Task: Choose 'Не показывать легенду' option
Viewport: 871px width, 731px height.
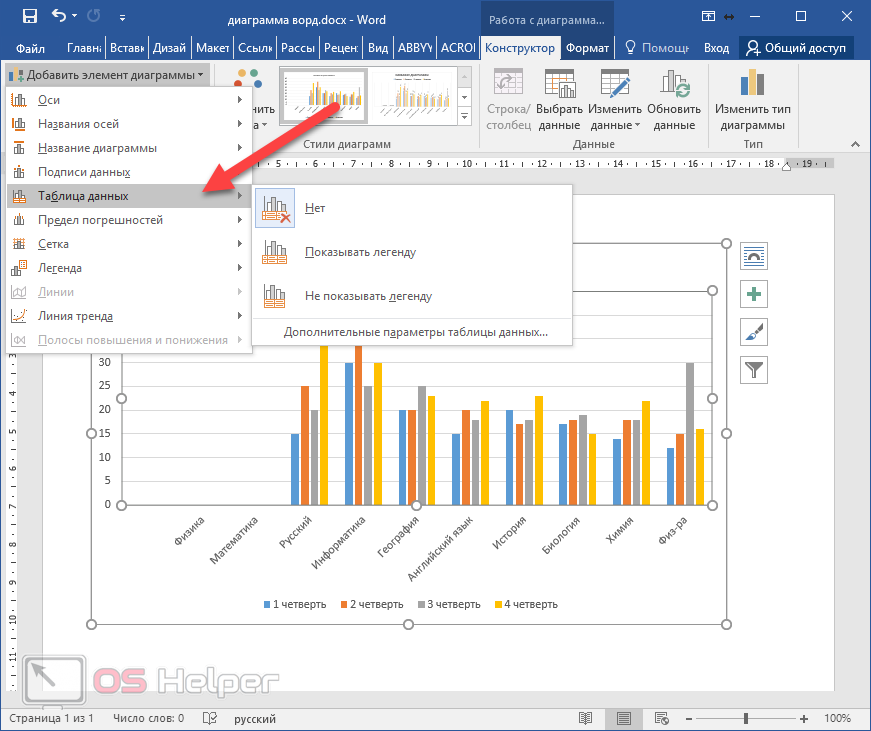Action: pyautogui.click(x=368, y=296)
